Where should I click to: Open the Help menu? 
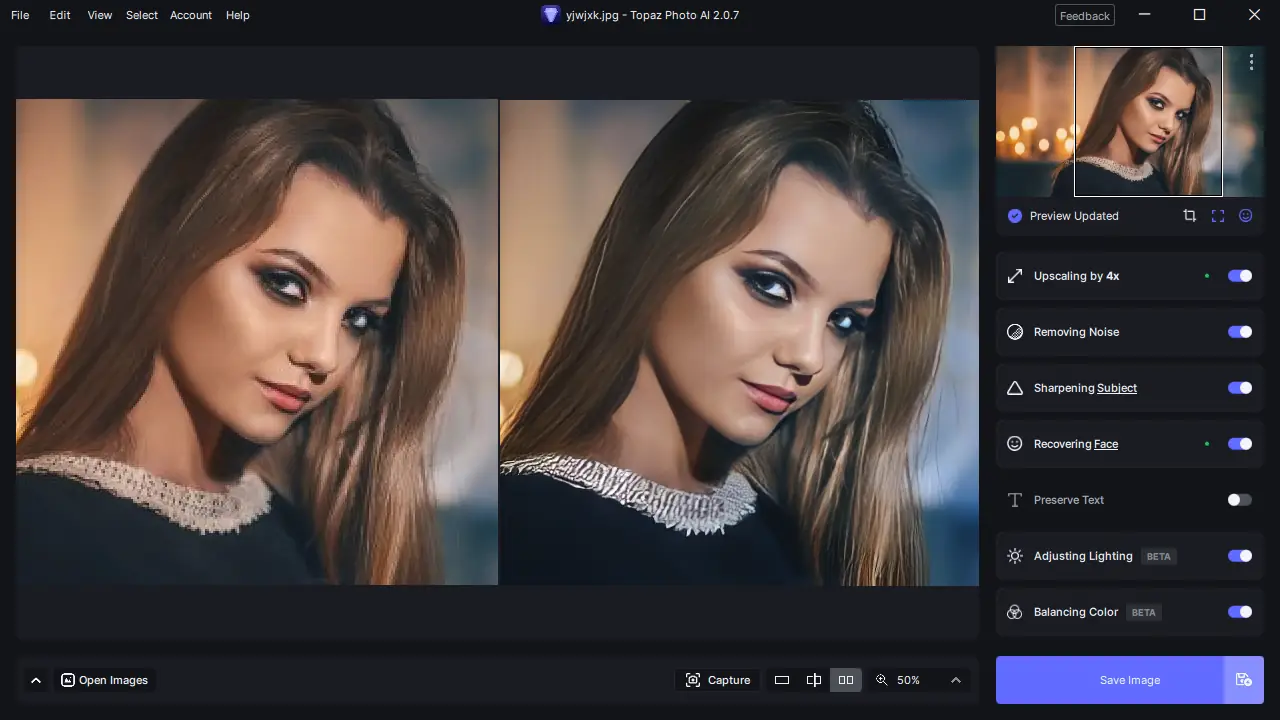pyautogui.click(x=238, y=15)
